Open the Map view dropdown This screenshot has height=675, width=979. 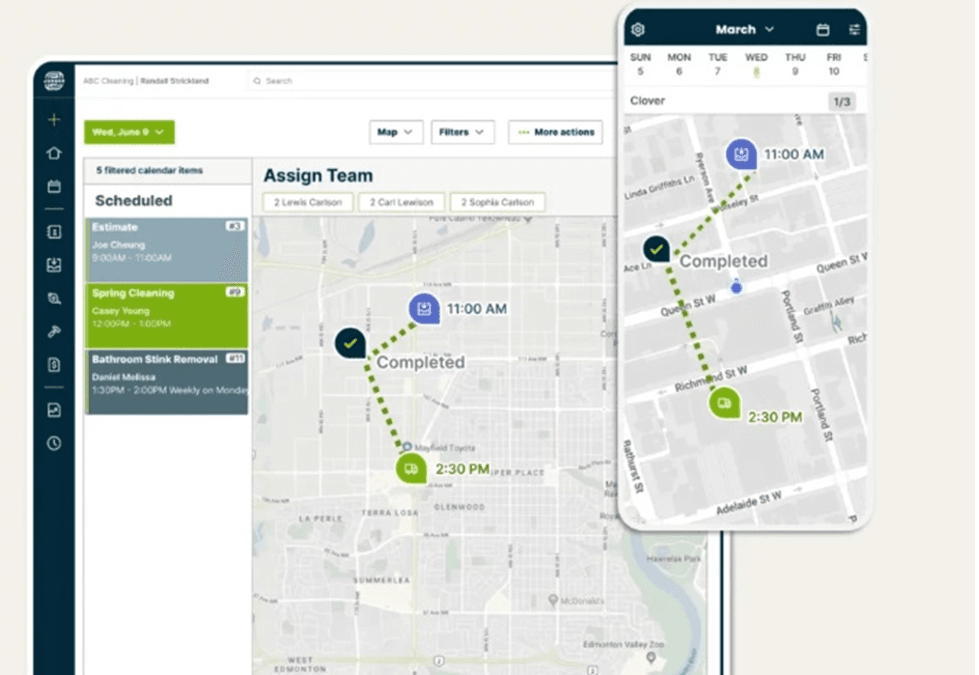pyautogui.click(x=396, y=131)
